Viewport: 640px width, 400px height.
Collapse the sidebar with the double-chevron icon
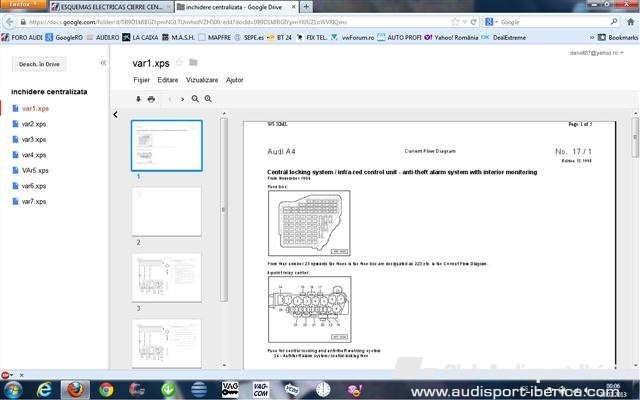(103, 62)
